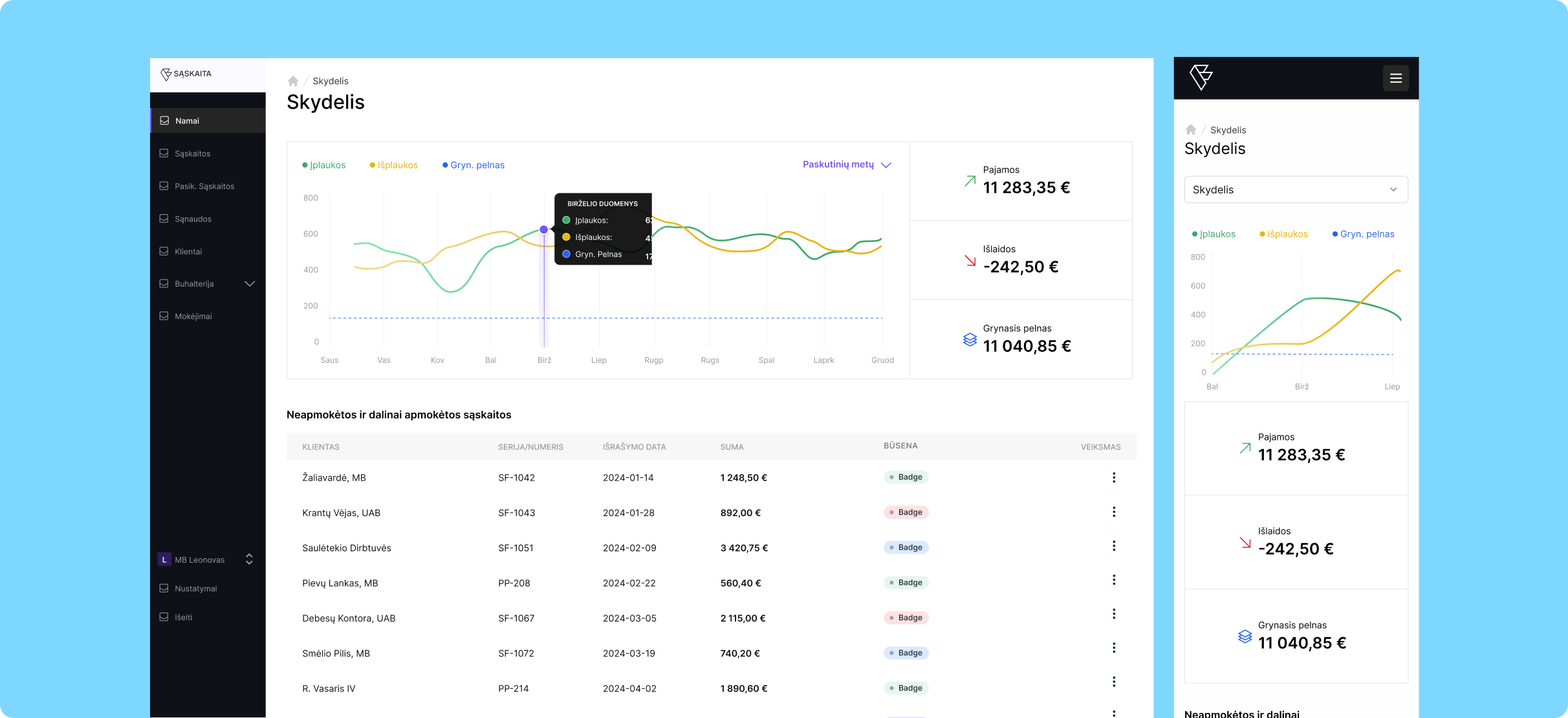Toggle the Išplaukos legend in the mobile chart
1568x718 pixels.
tap(1284, 234)
